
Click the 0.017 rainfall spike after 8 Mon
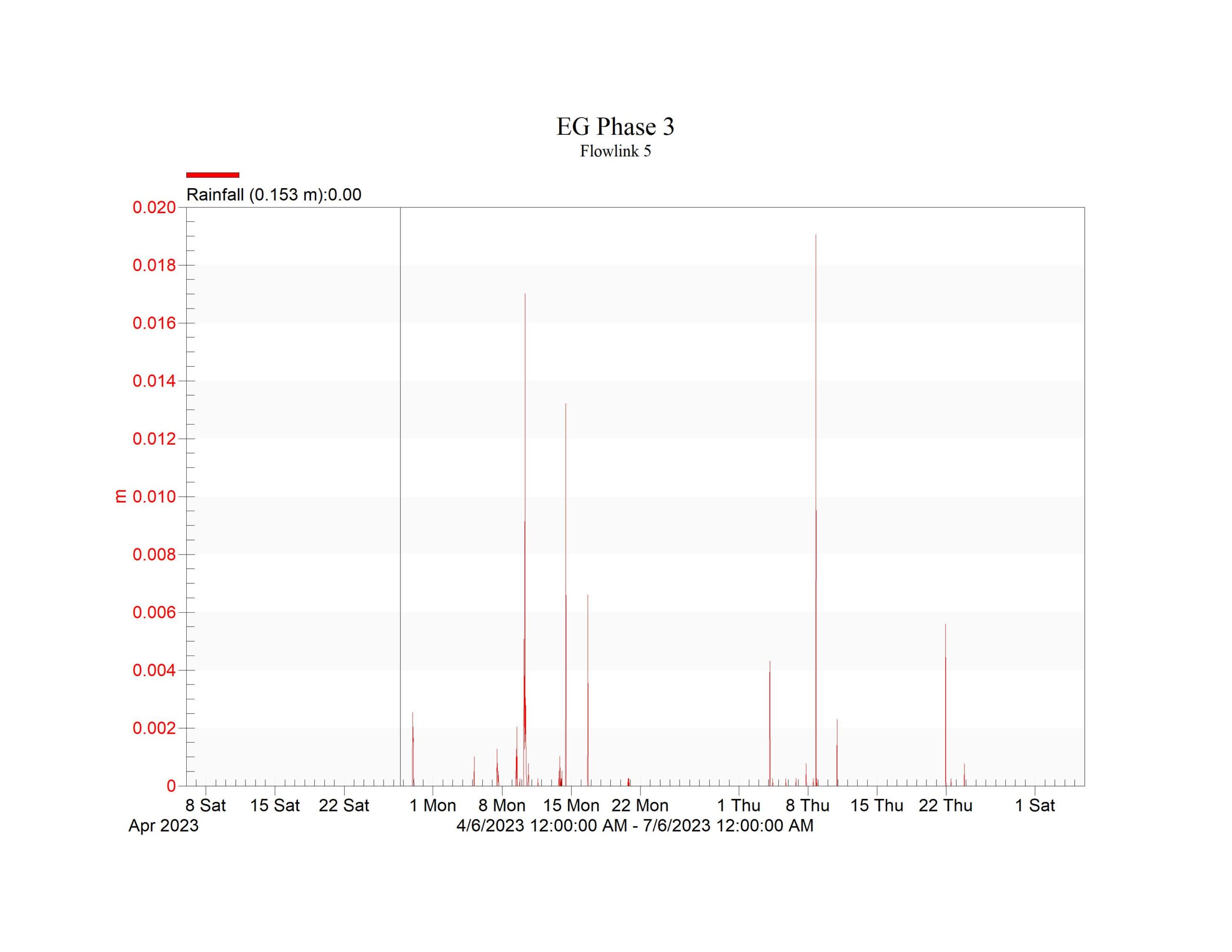[525, 540]
